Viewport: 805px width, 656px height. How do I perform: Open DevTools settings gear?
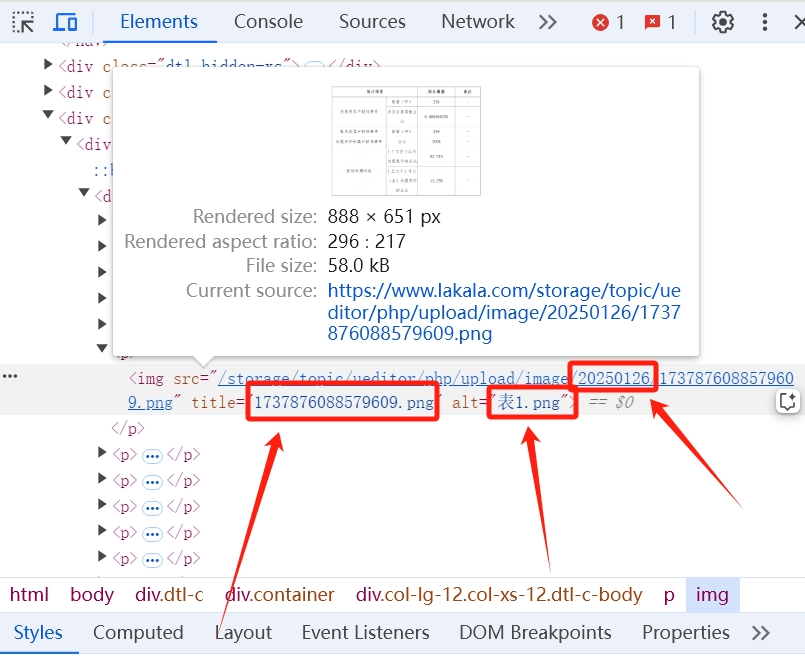tap(722, 22)
